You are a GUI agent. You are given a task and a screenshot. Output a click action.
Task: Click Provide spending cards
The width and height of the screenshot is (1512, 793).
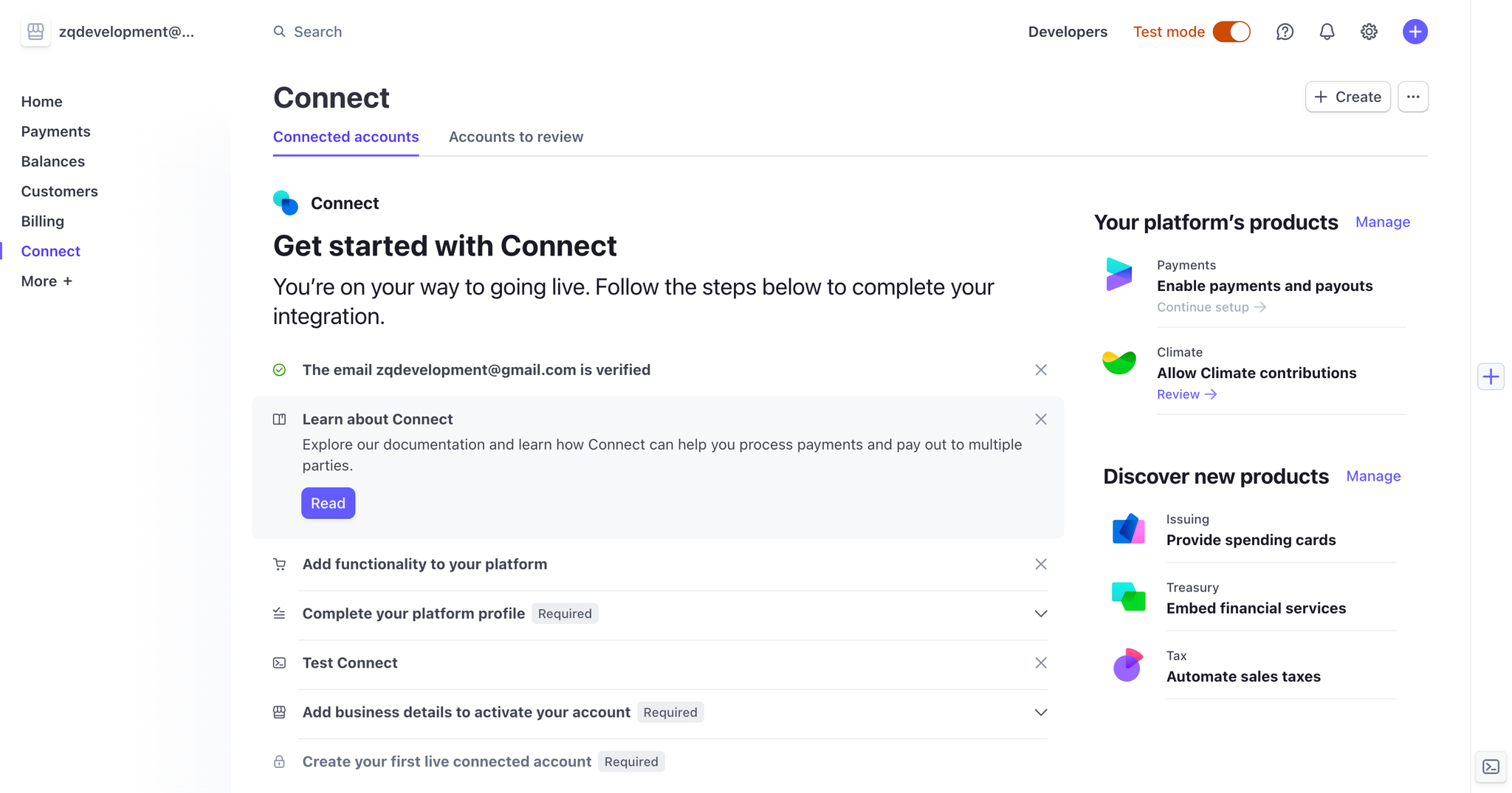[1251, 540]
